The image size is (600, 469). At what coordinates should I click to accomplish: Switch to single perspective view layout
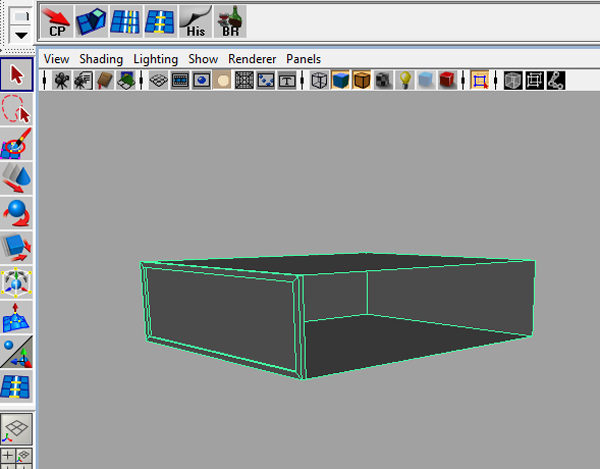(x=16, y=429)
